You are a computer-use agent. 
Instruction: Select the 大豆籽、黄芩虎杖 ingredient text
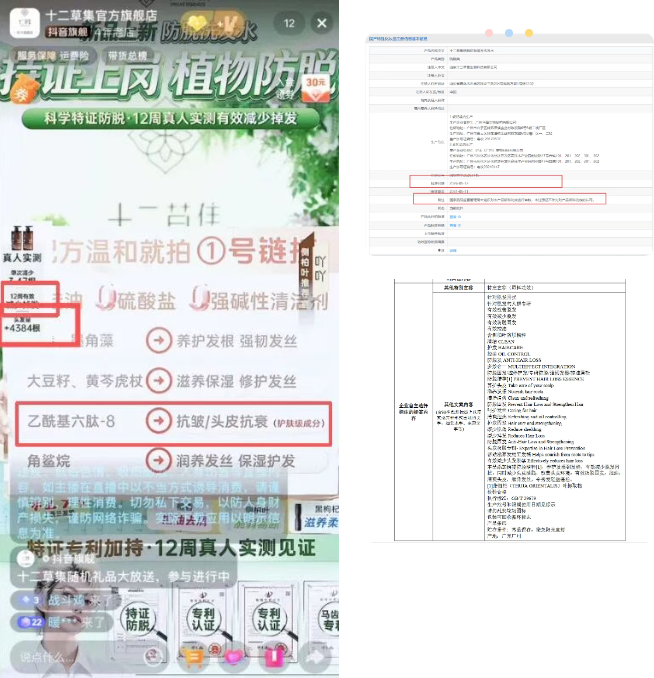pyautogui.click(x=85, y=381)
